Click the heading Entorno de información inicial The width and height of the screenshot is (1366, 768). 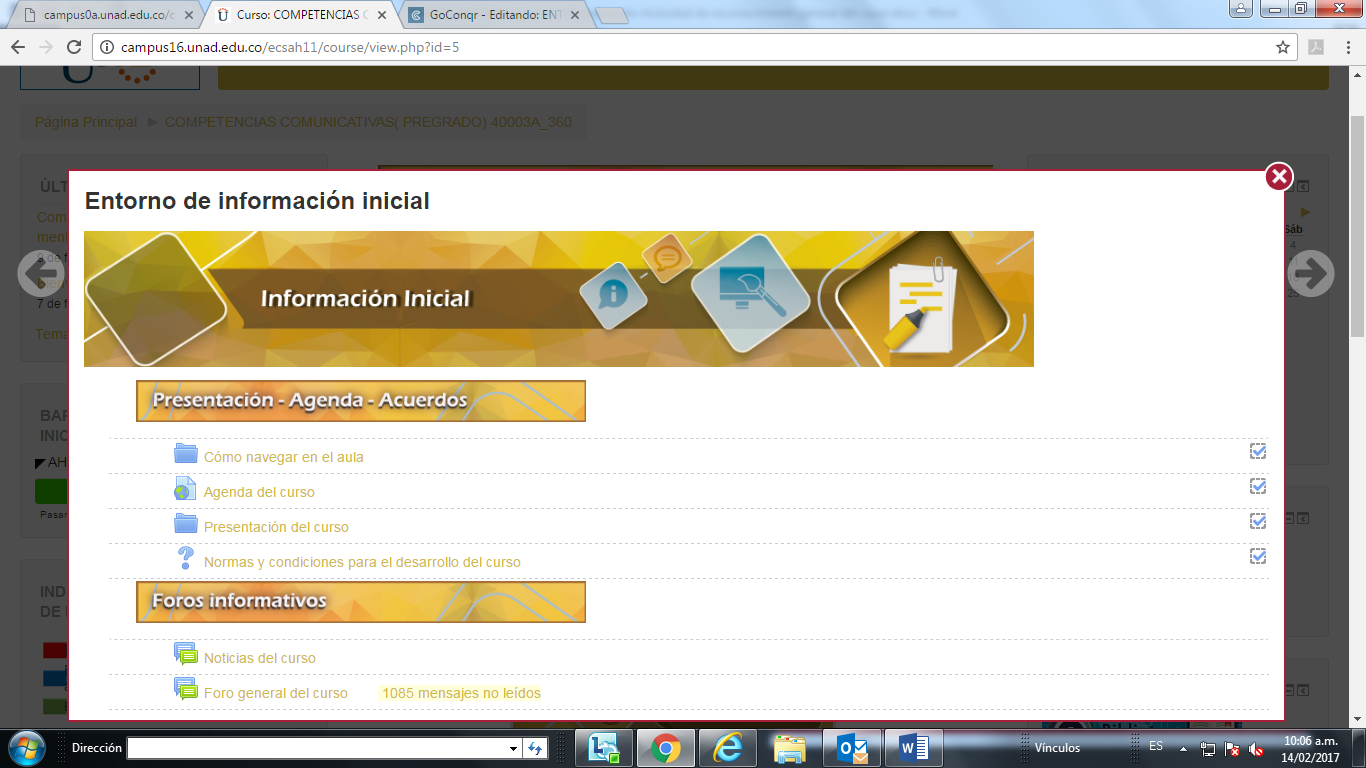pyautogui.click(x=257, y=201)
